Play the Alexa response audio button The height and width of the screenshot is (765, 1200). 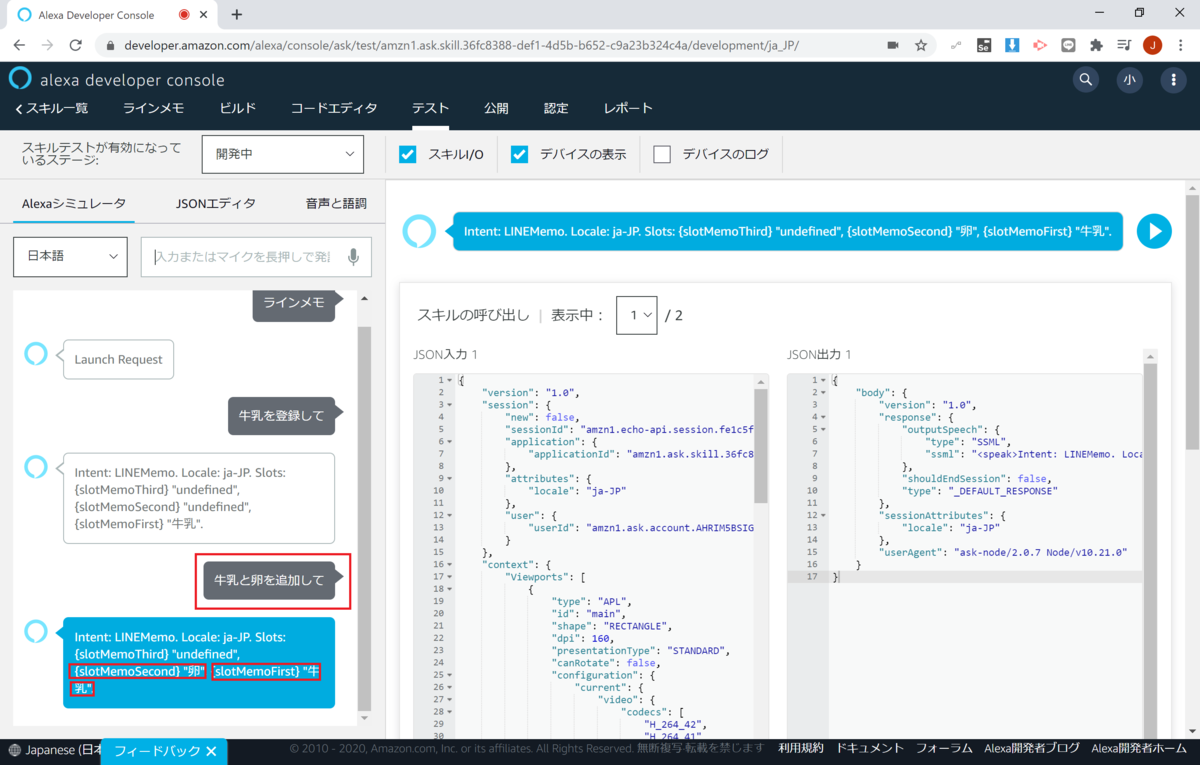(x=1154, y=231)
